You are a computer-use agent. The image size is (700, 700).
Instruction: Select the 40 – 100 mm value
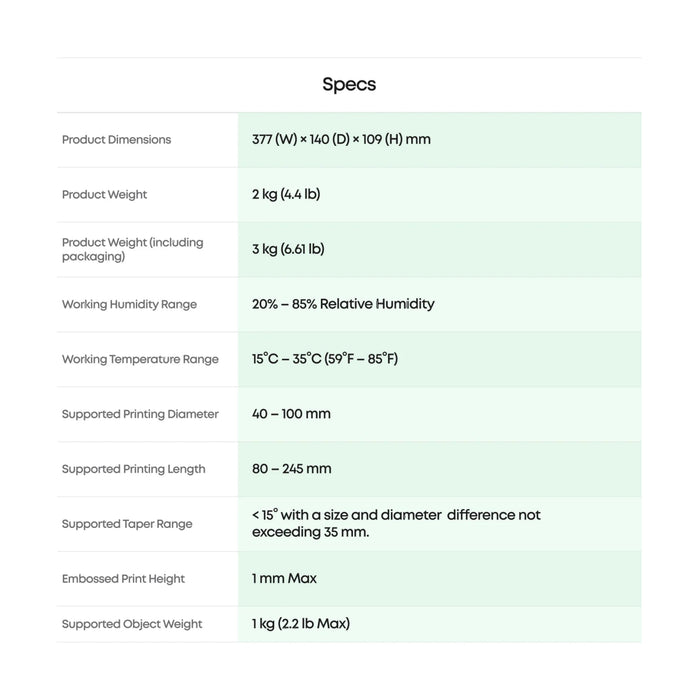tap(291, 414)
